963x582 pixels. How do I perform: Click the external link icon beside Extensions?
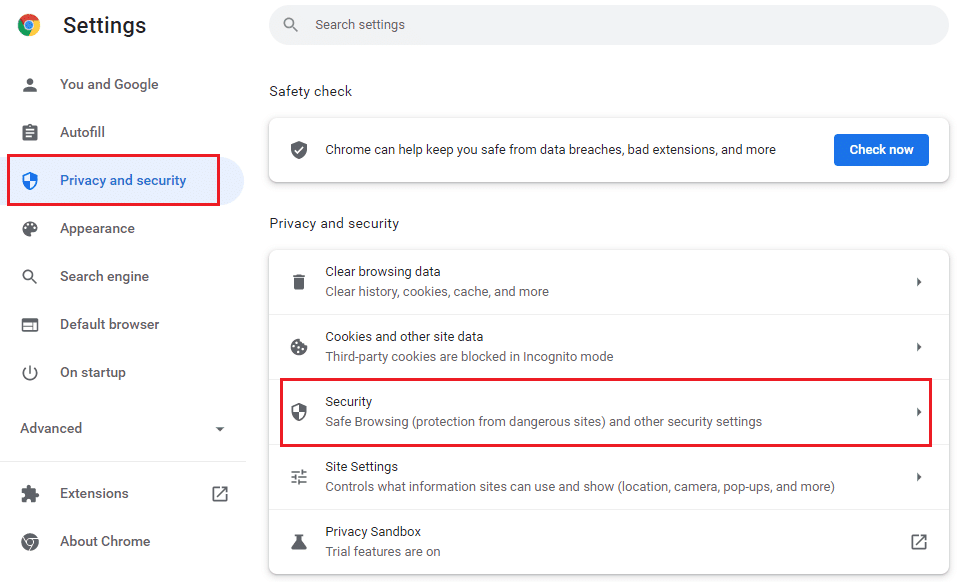click(220, 494)
